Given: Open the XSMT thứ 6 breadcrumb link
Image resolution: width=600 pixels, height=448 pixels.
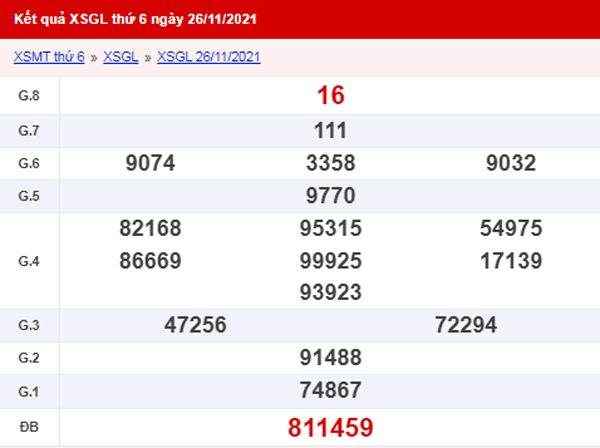Looking at the screenshot, I should tap(49, 57).
